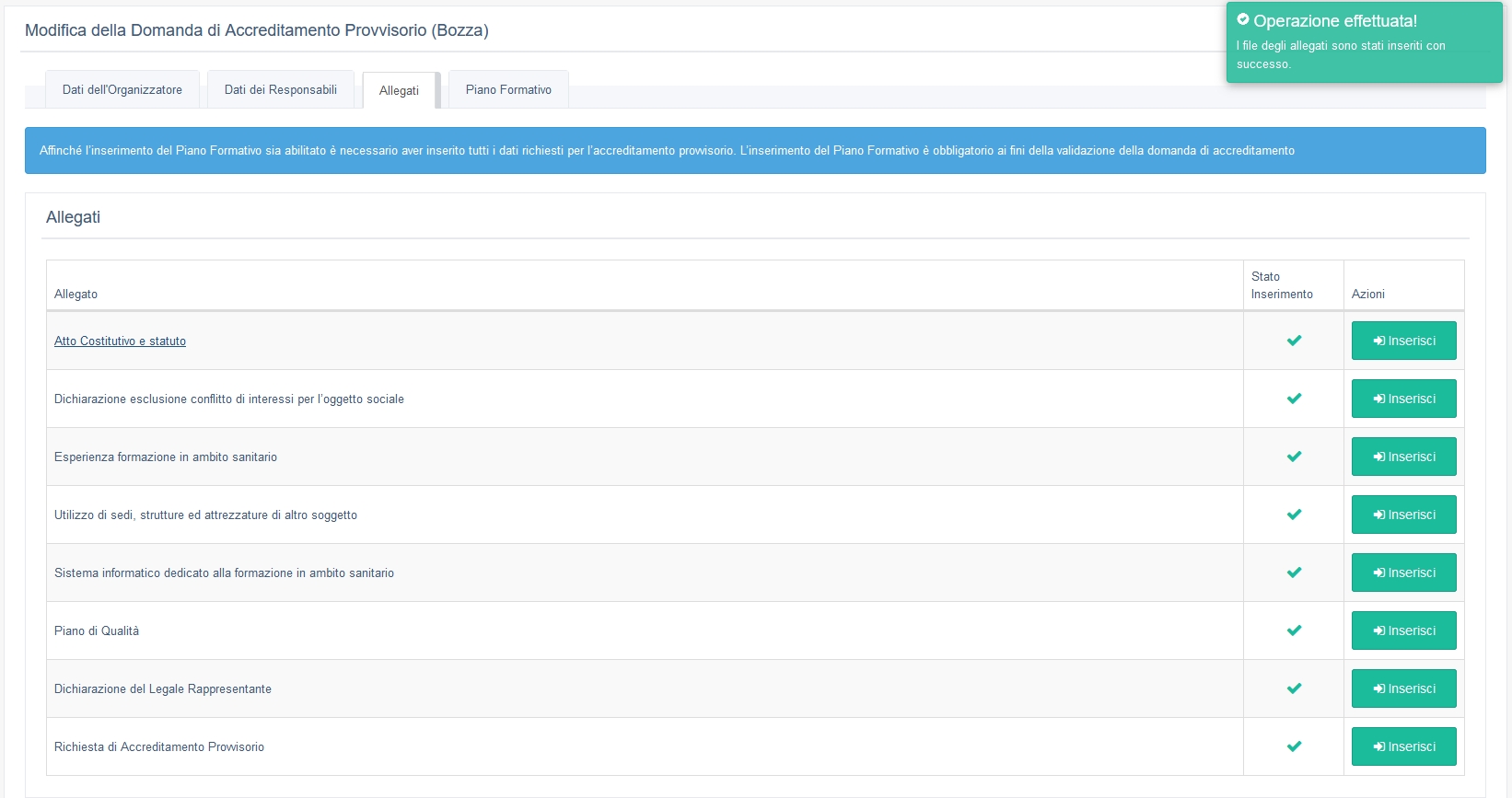Open the Dati dell'Organizzatore tab
Viewport: 1512px width, 798px height.
click(122, 90)
